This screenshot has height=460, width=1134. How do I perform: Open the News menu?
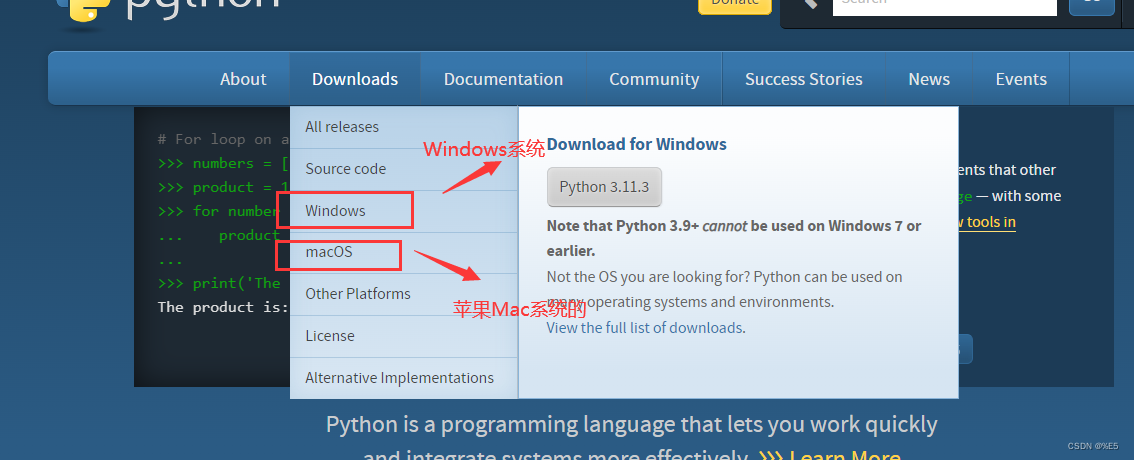pos(929,79)
